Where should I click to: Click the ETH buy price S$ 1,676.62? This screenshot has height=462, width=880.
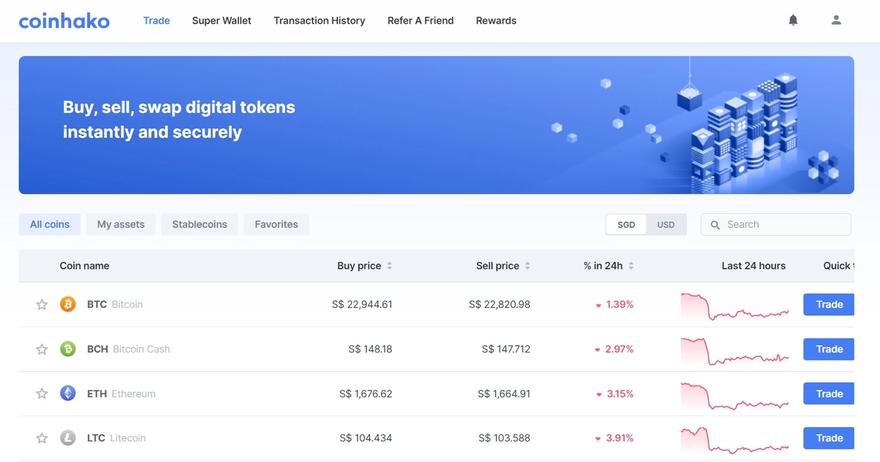[366, 394]
